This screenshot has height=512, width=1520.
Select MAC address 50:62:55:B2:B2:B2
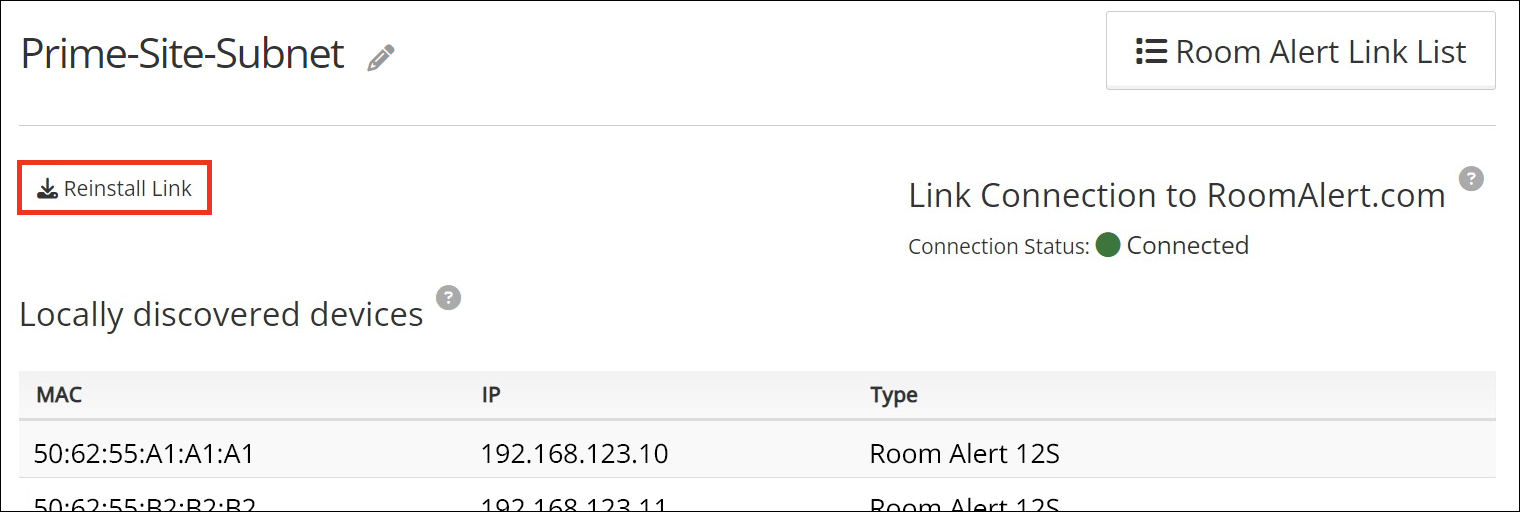tap(144, 504)
